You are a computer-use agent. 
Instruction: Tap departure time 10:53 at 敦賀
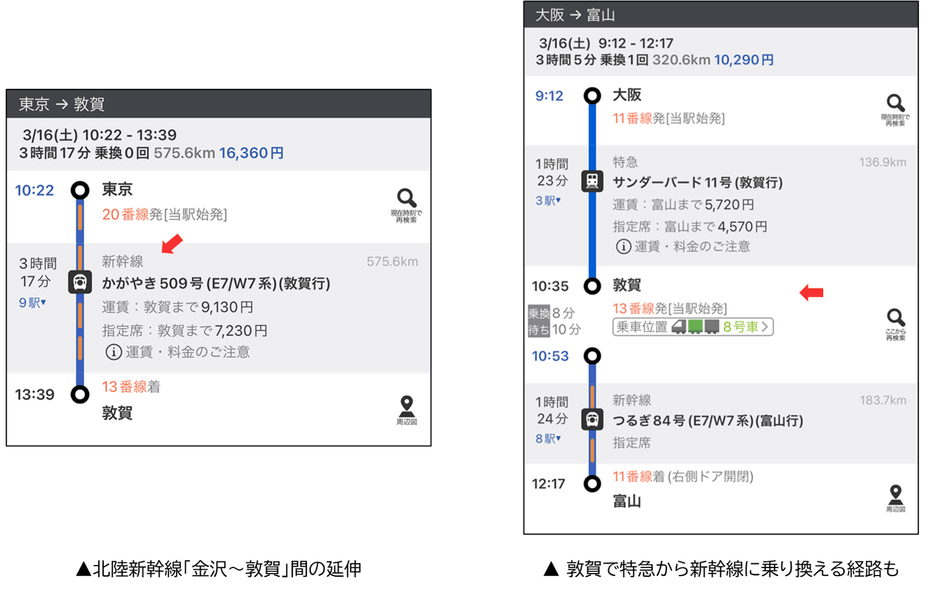coord(550,356)
